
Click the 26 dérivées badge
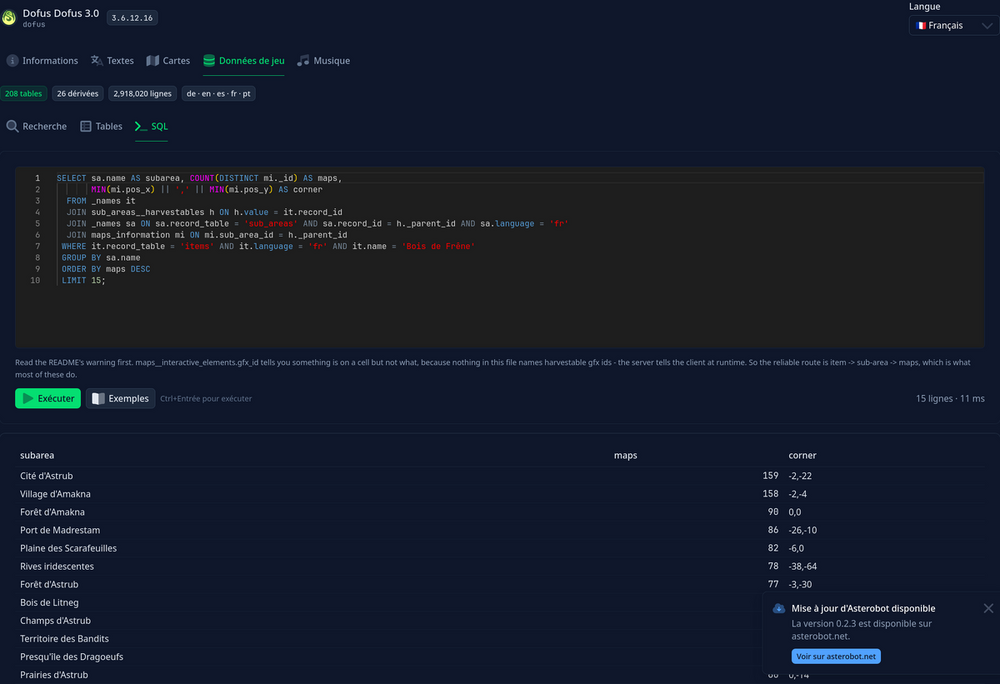(x=78, y=94)
